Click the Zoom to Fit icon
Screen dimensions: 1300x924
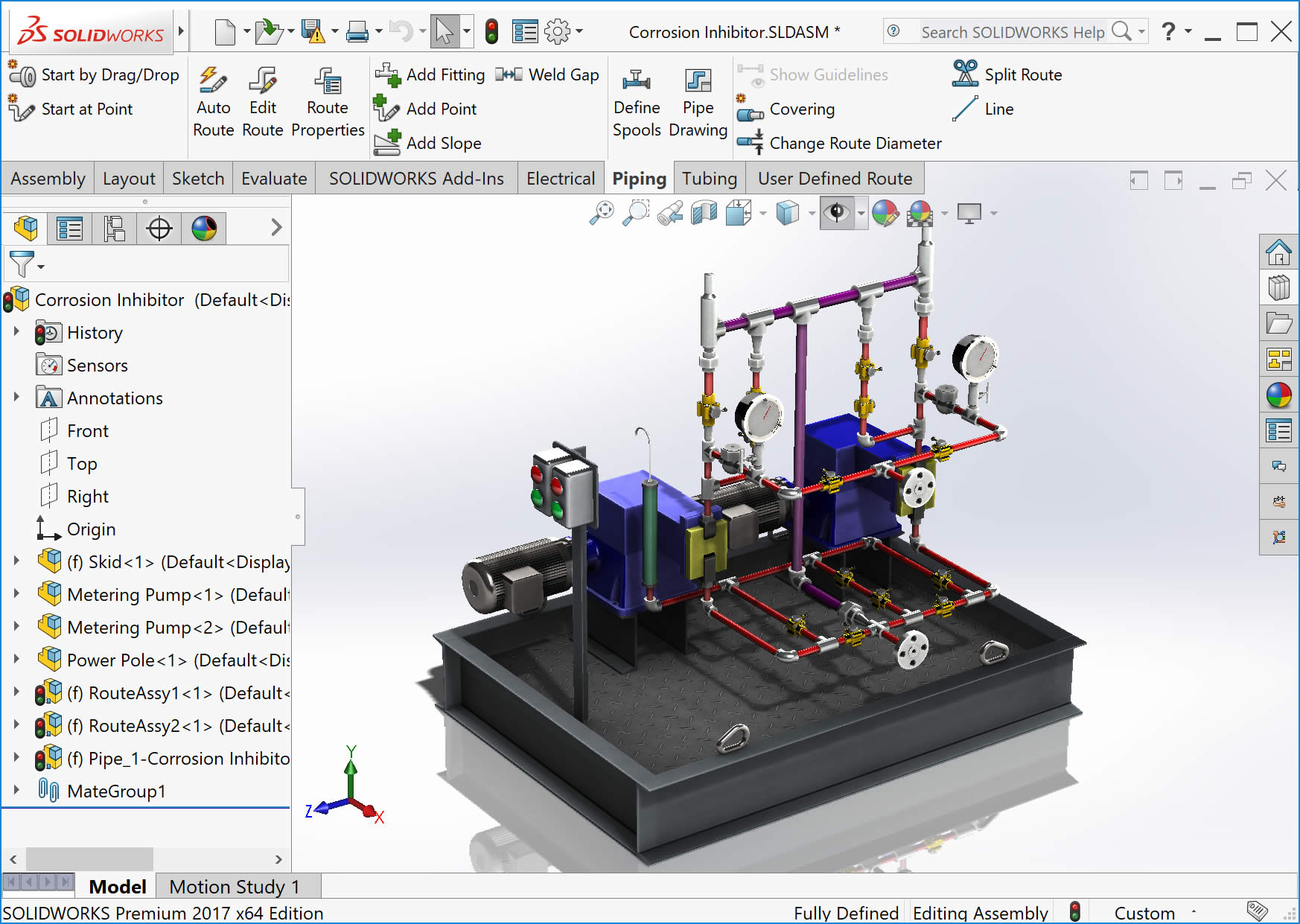point(602,213)
